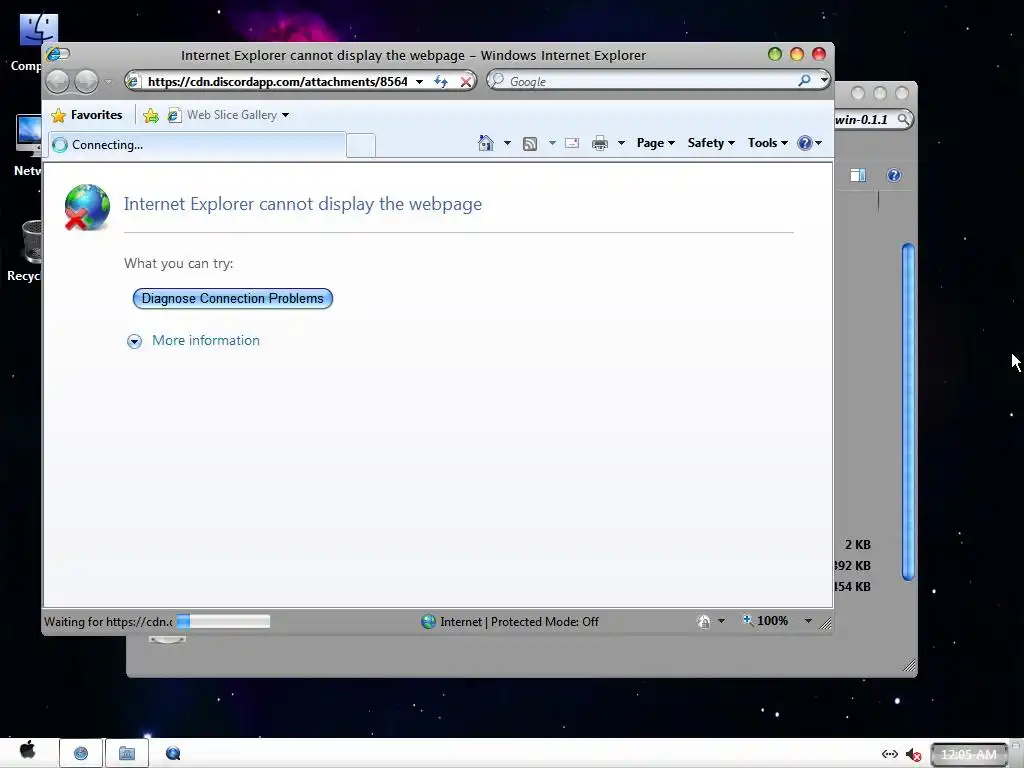Open the Home button dropdown arrow
Image resolution: width=1024 pixels, height=768 pixels.
click(507, 143)
